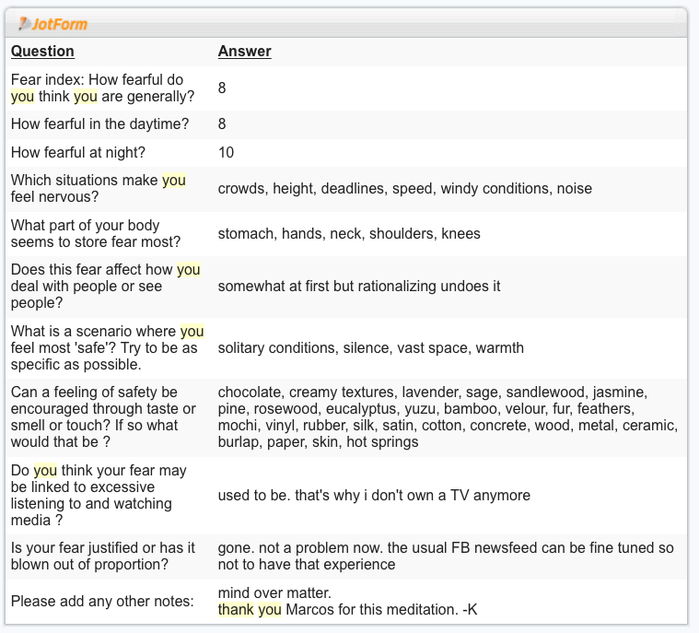Viewport: 699px width, 633px height.
Task: Click the answer 10 for night fear
Action: [226, 152]
